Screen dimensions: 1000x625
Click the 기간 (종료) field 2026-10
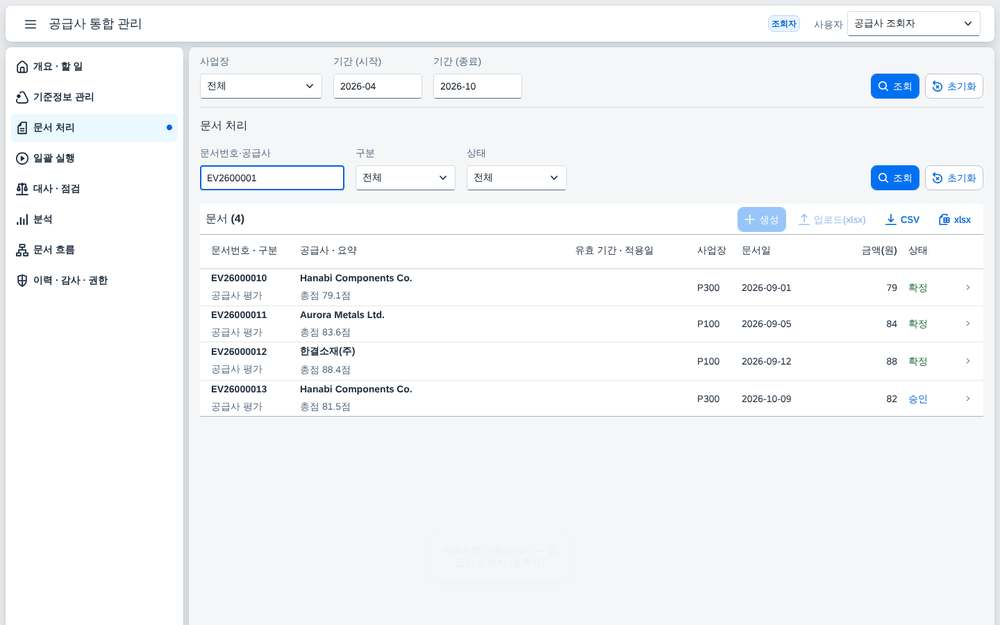(477, 86)
